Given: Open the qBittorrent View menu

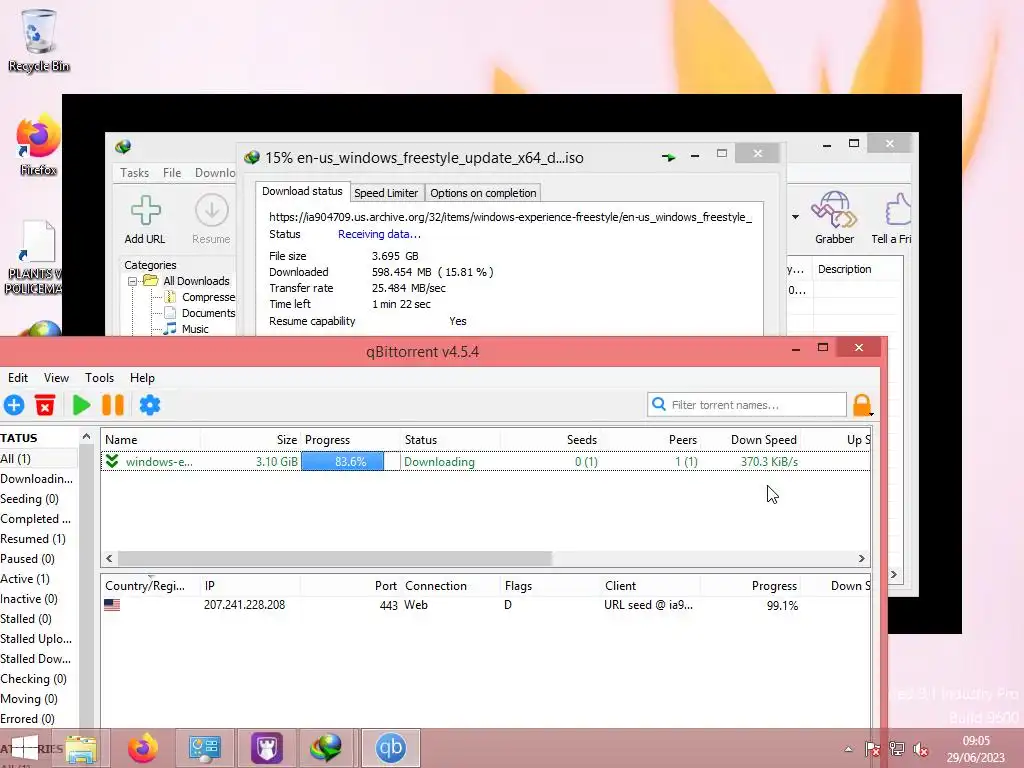Looking at the screenshot, I should tap(56, 377).
